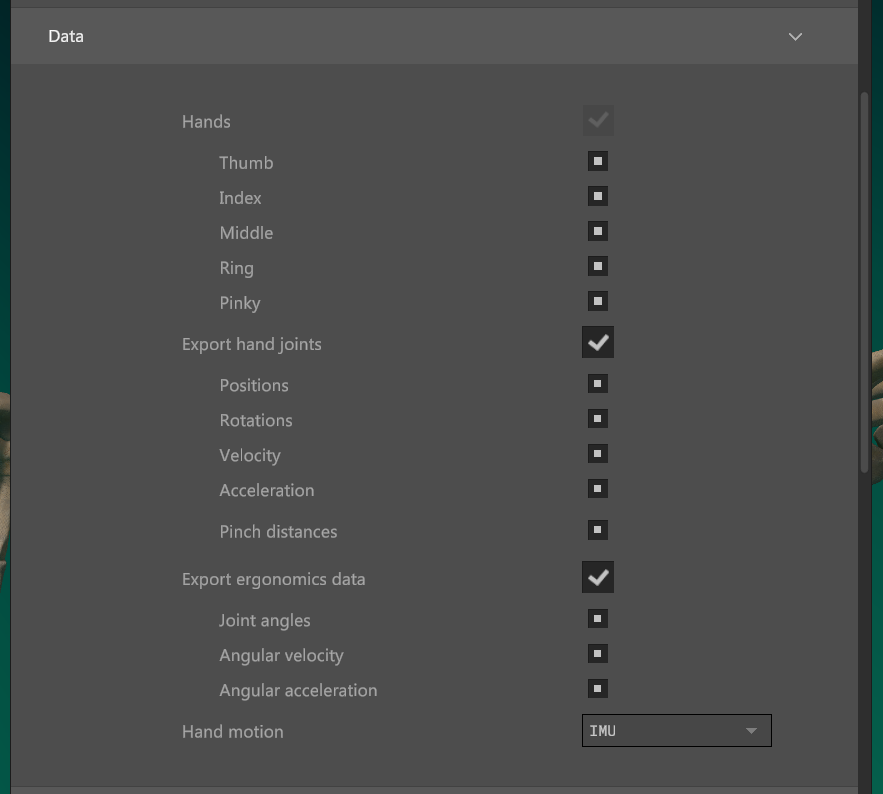Toggle the Middle finger checkbox
883x794 pixels.
click(598, 231)
